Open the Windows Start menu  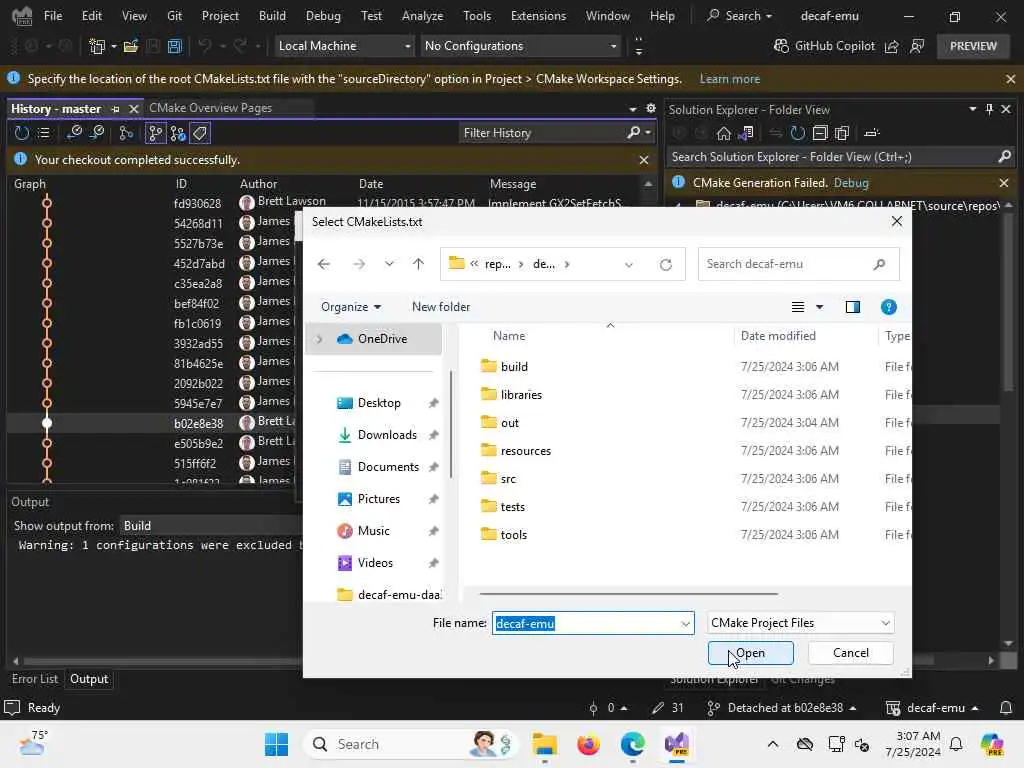click(x=276, y=744)
